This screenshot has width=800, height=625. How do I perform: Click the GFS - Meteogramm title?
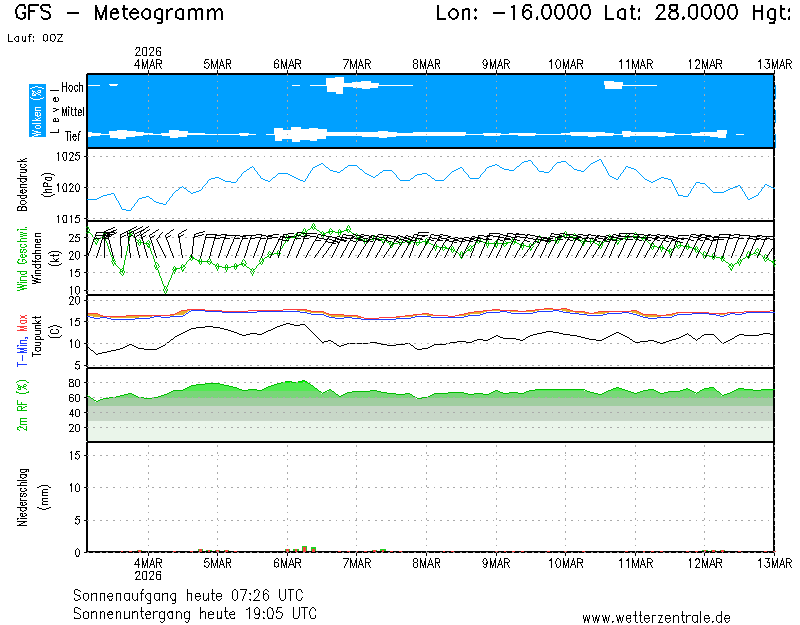[120, 14]
